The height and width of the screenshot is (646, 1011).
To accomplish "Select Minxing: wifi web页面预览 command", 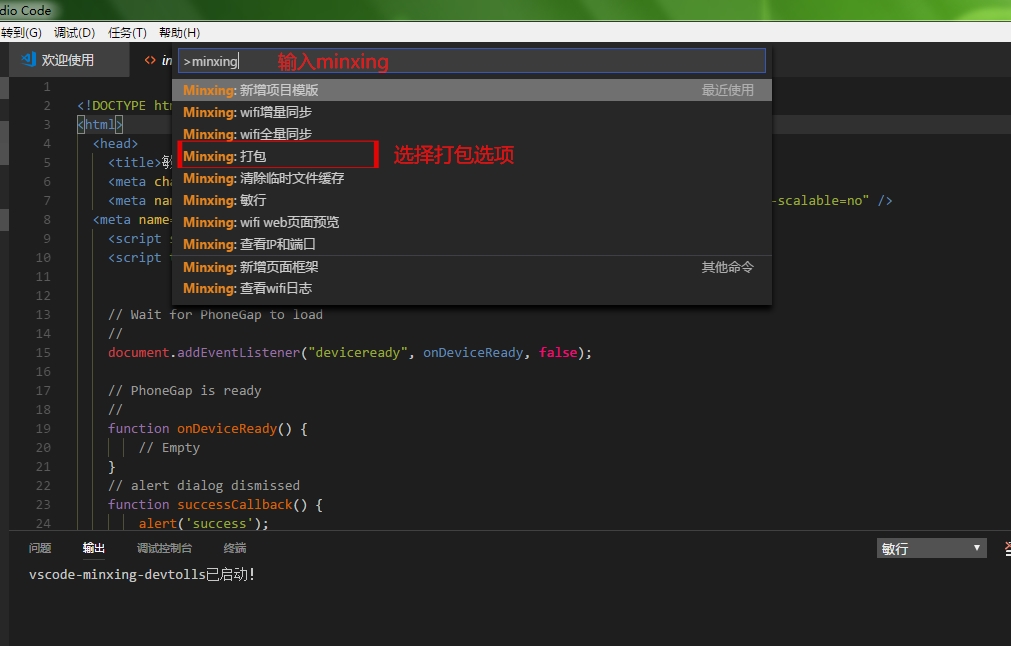I will click(471, 222).
